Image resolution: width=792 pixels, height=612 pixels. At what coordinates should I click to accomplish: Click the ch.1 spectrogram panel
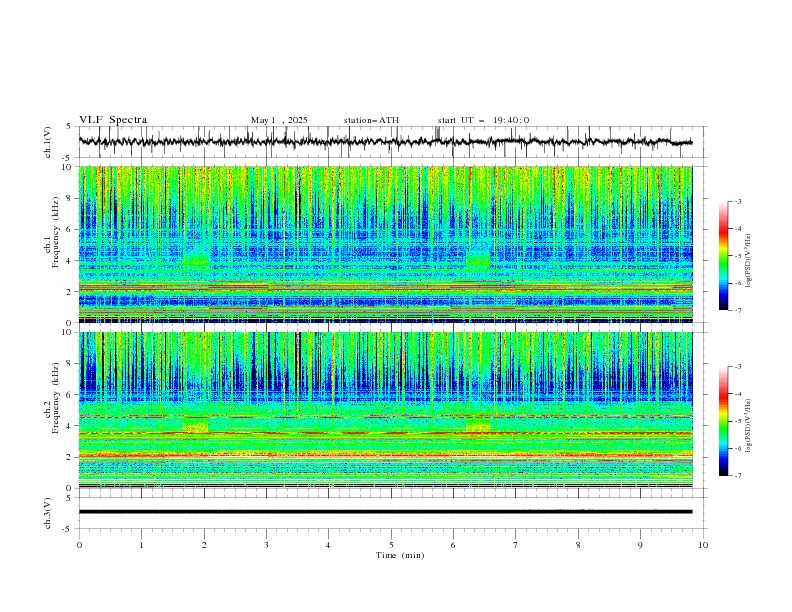pos(385,244)
